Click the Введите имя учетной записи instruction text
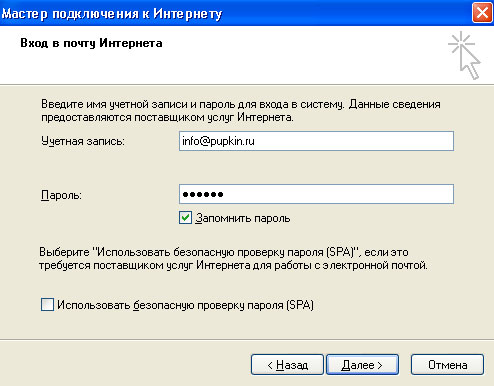This screenshot has width=494, height=386. tap(241, 111)
